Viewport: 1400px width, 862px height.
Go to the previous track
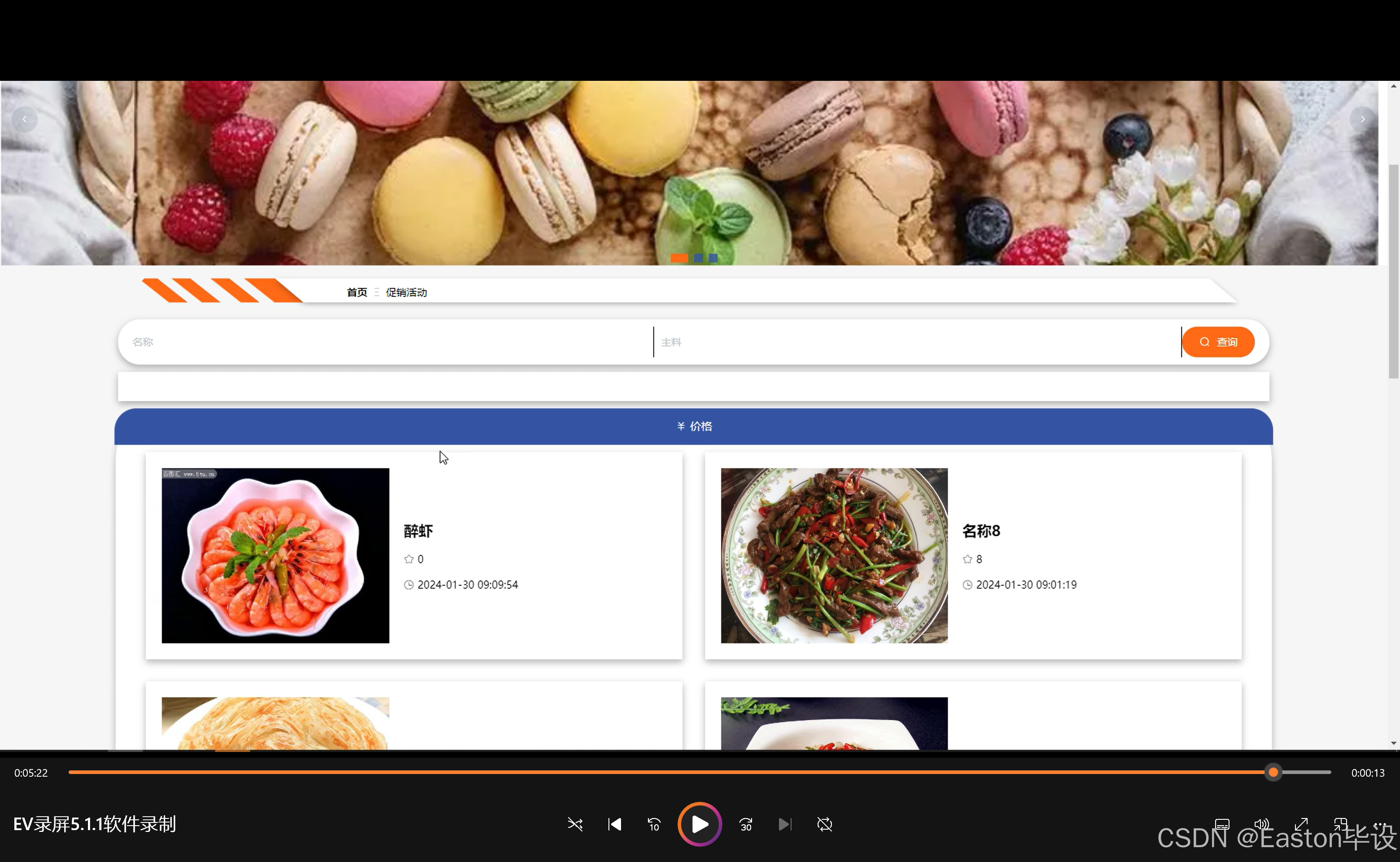[614, 824]
